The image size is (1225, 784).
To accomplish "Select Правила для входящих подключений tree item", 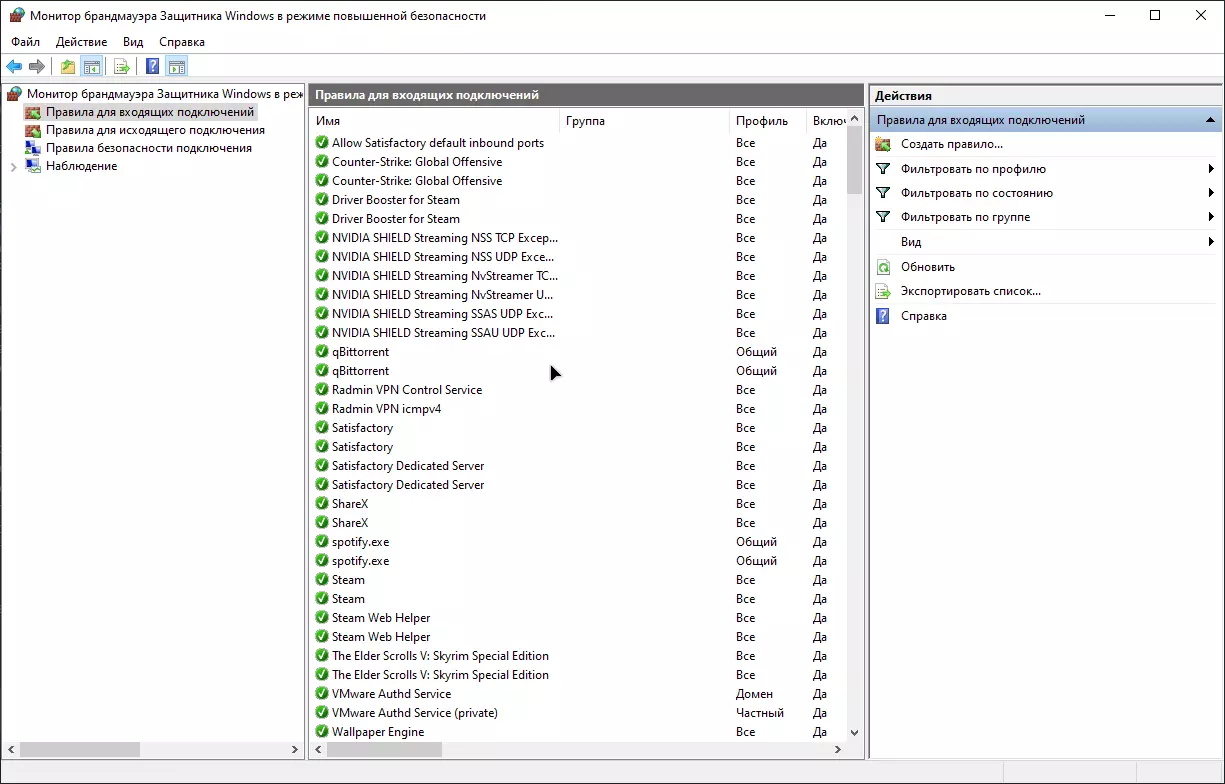I will [150, 112].
